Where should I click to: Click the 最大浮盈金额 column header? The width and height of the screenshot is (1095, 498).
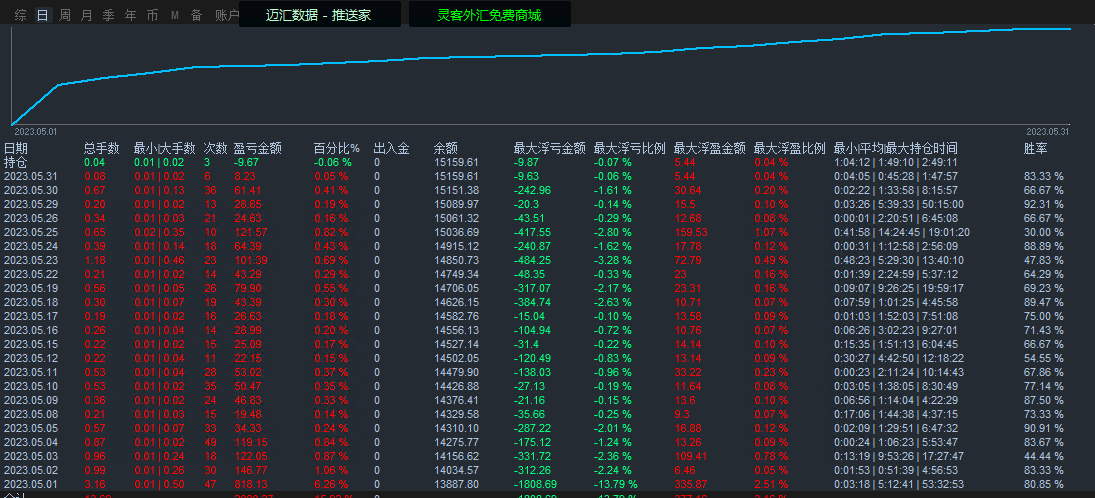click(710, 148)
